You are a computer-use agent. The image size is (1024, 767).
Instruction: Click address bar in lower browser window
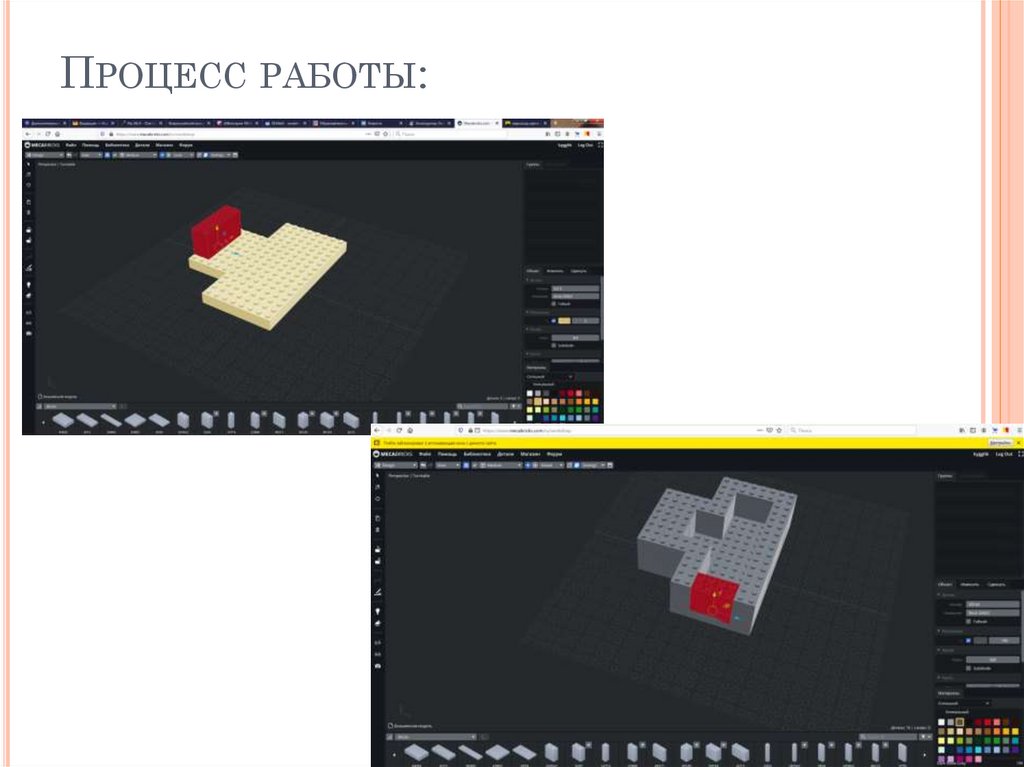[620, 431]
